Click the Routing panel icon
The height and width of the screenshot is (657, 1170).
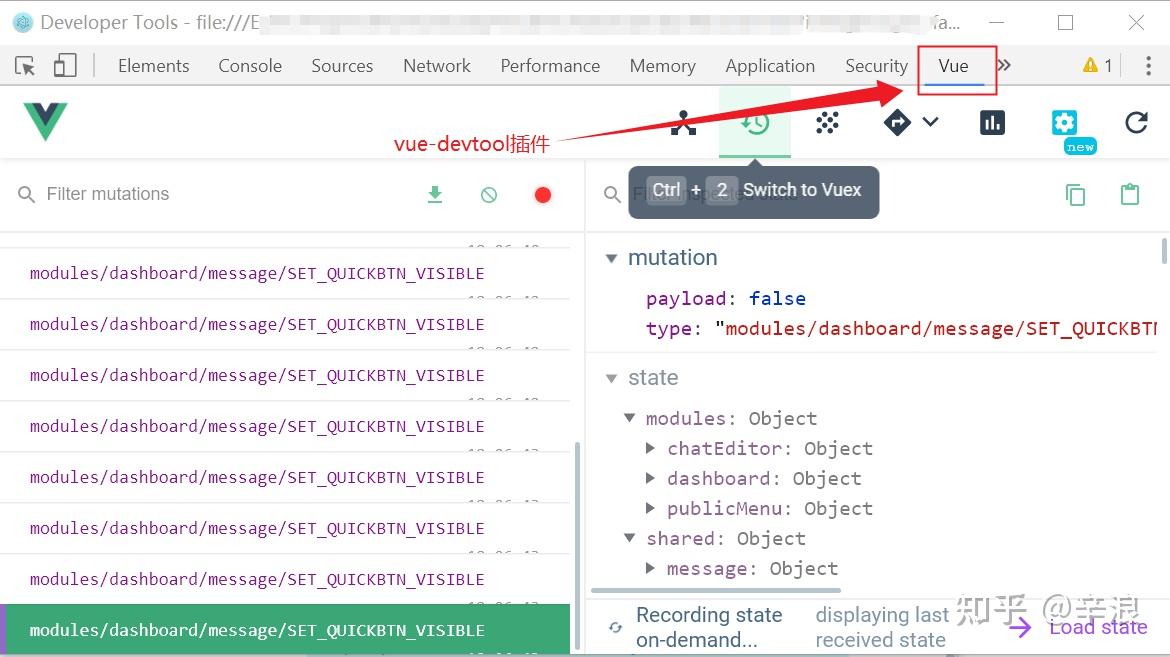coord(897,122)
